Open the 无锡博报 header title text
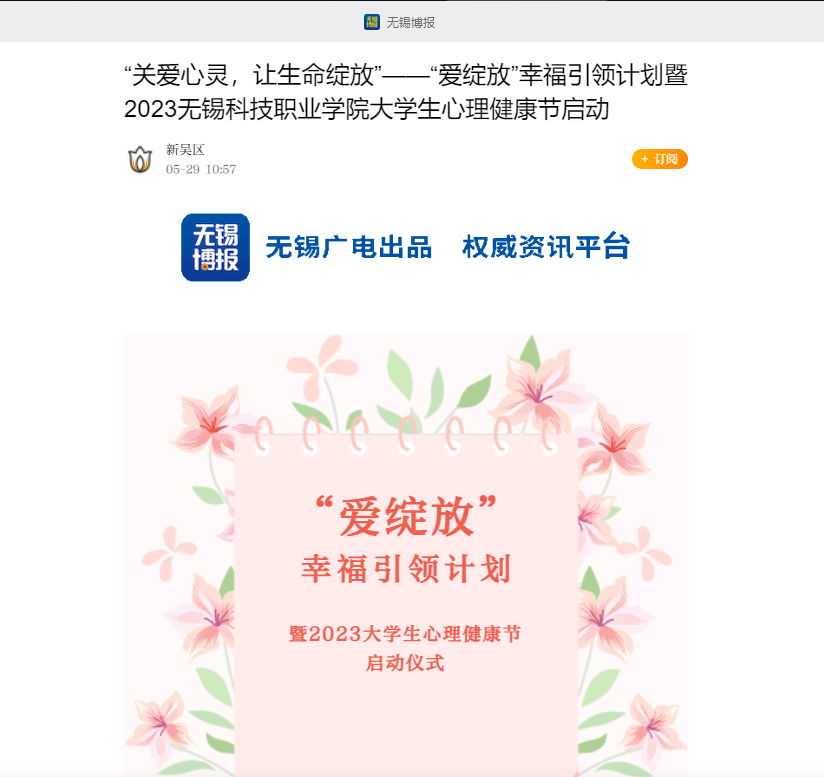Viewport: 824px width, 777px height. pos(410,23)
